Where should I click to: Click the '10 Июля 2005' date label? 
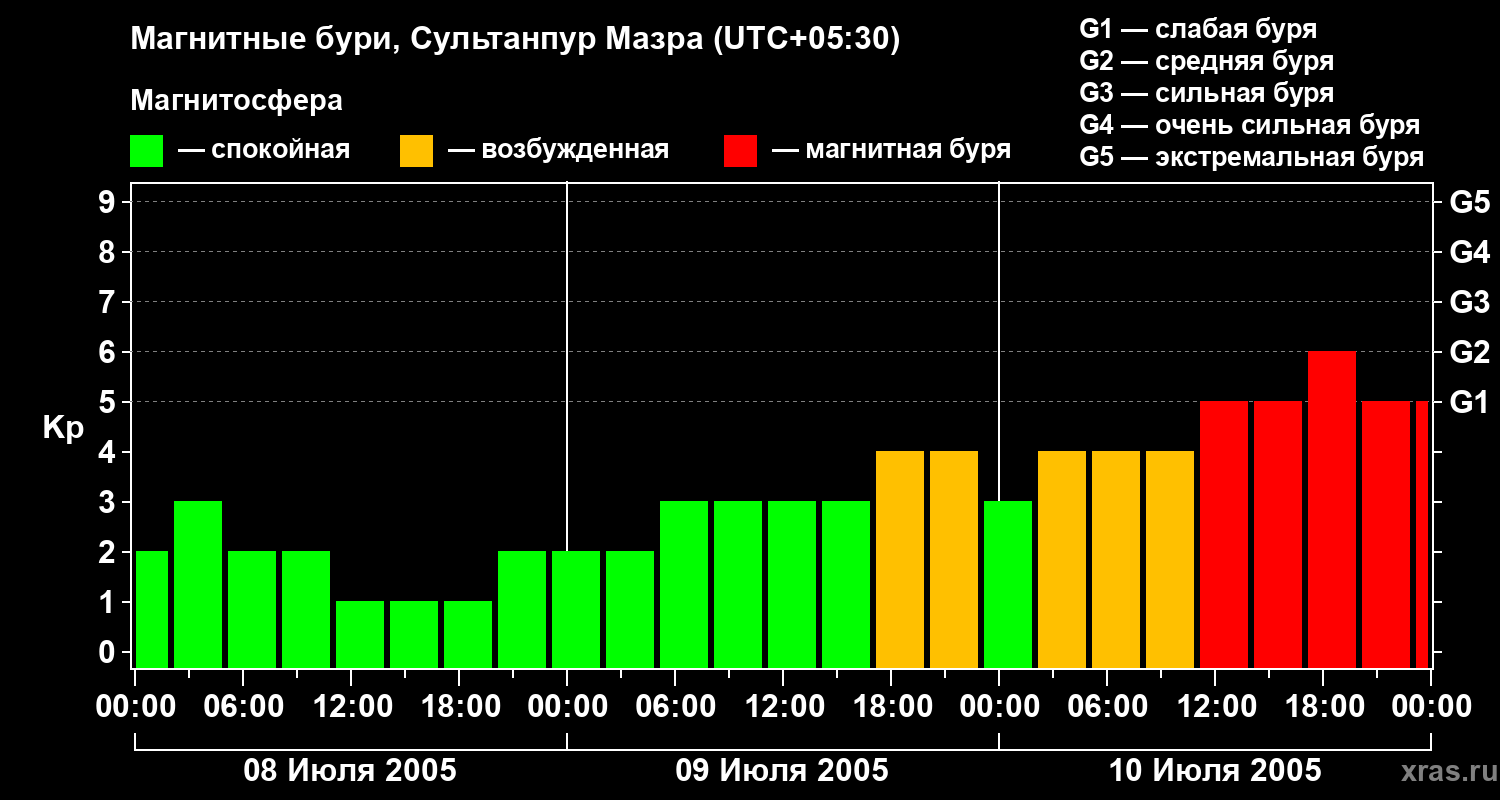1215,771
